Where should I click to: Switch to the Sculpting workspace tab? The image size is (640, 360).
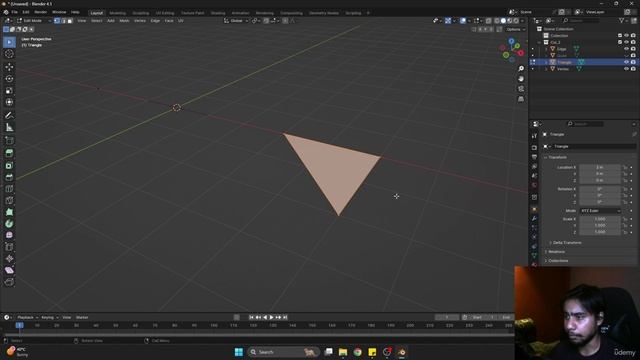coord(140,13)
